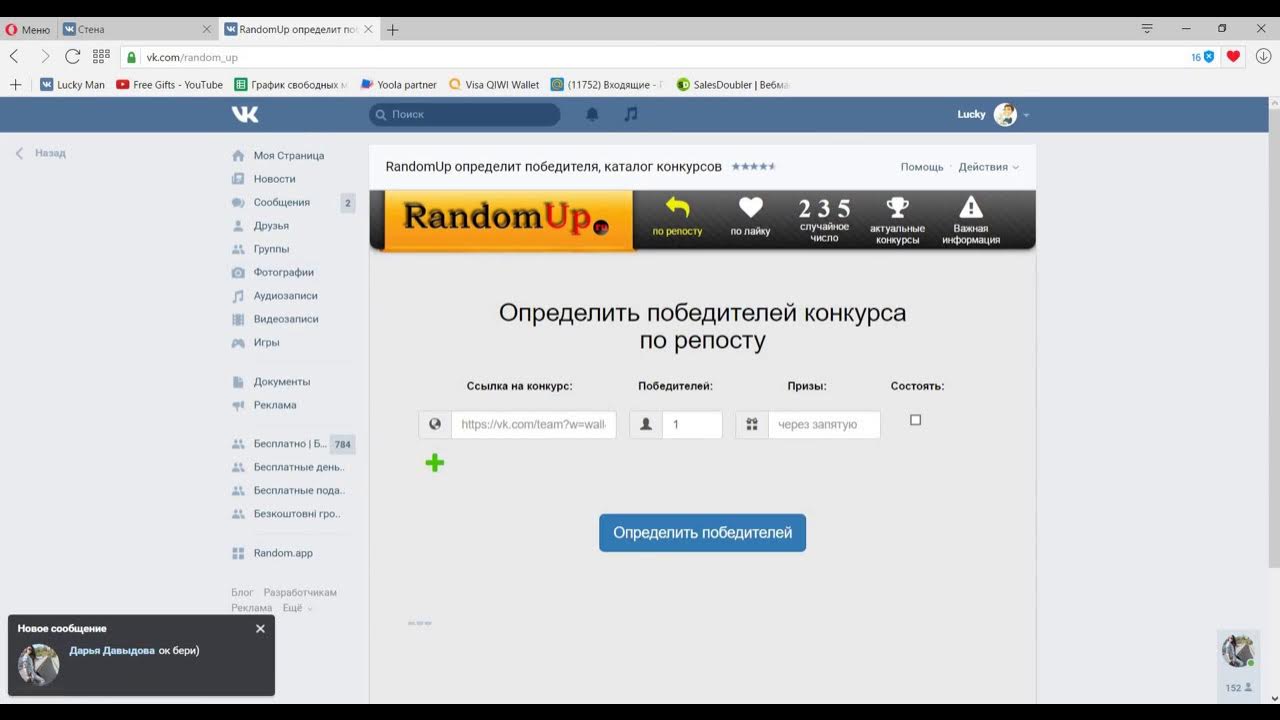Screen dimensions: 1280x720
Task: Open browser downloads arrow icon
Action: (x=1263, y=57)
